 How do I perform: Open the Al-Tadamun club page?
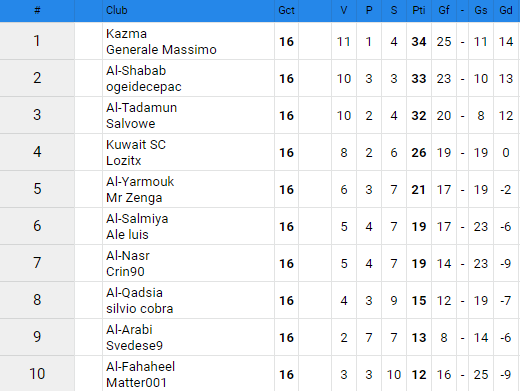141,108
